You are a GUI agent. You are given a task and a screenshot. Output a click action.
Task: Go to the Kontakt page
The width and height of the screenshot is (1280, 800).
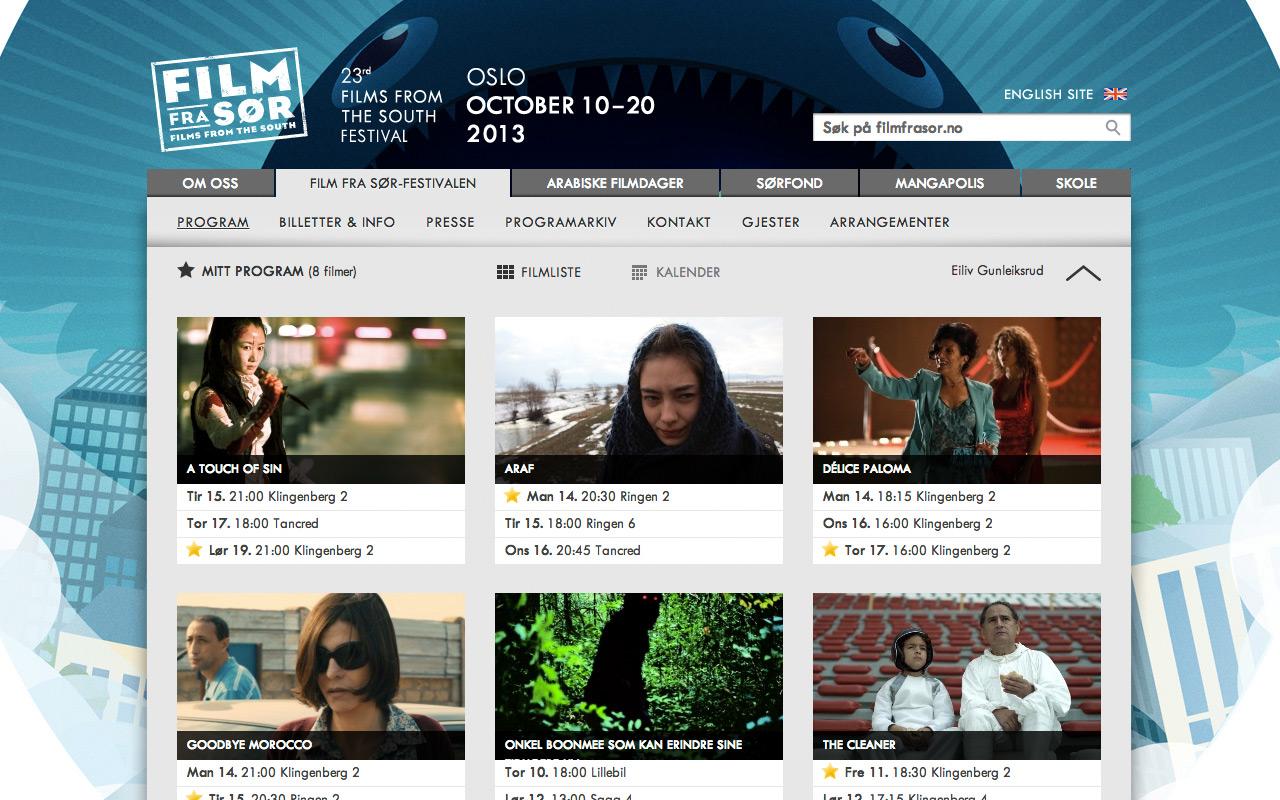(679, 222)
